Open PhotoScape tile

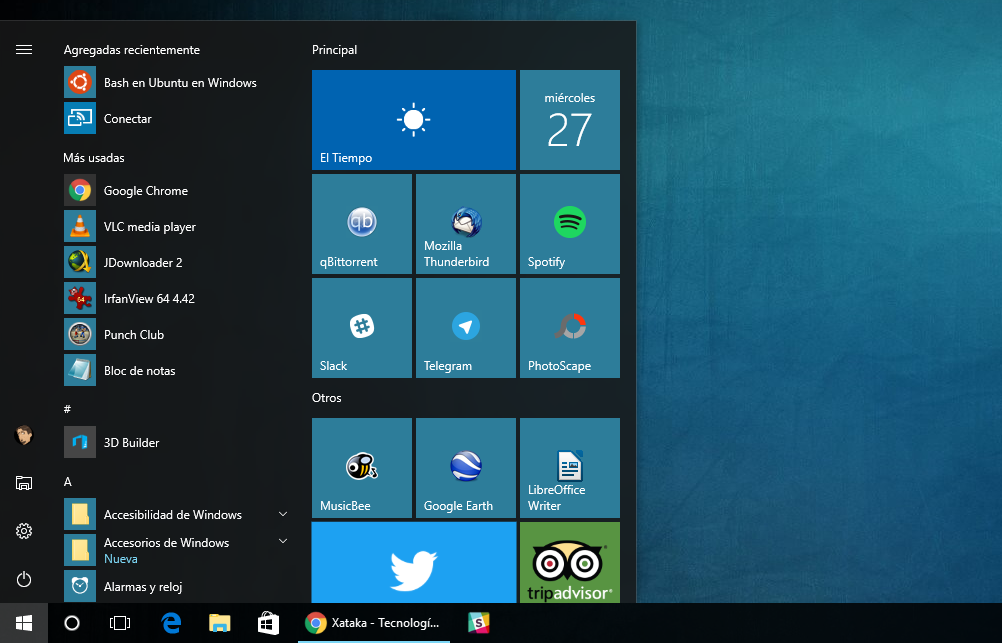tap(569, 328)
